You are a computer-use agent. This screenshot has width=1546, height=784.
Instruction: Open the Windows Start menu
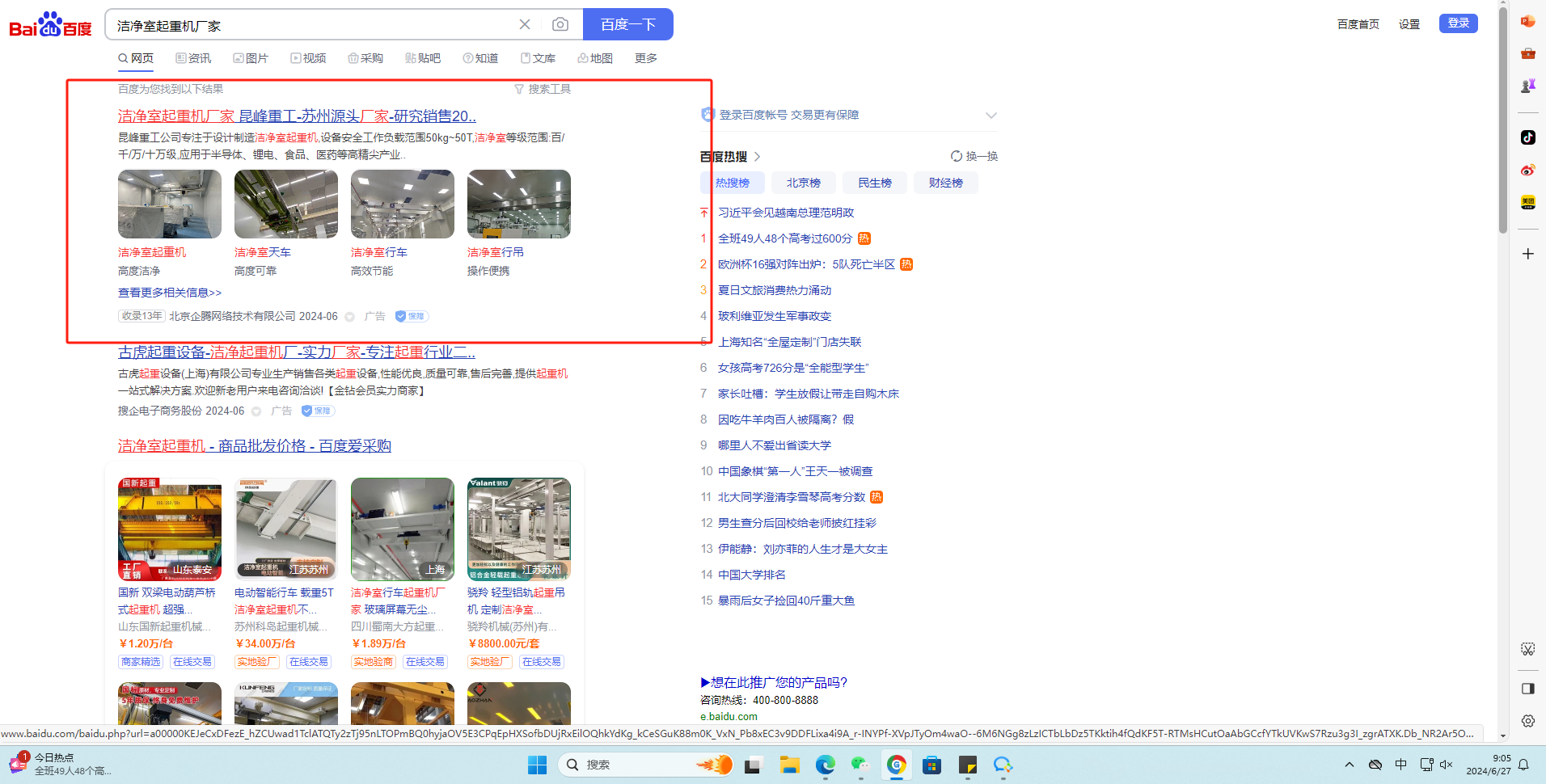(537, 765)
